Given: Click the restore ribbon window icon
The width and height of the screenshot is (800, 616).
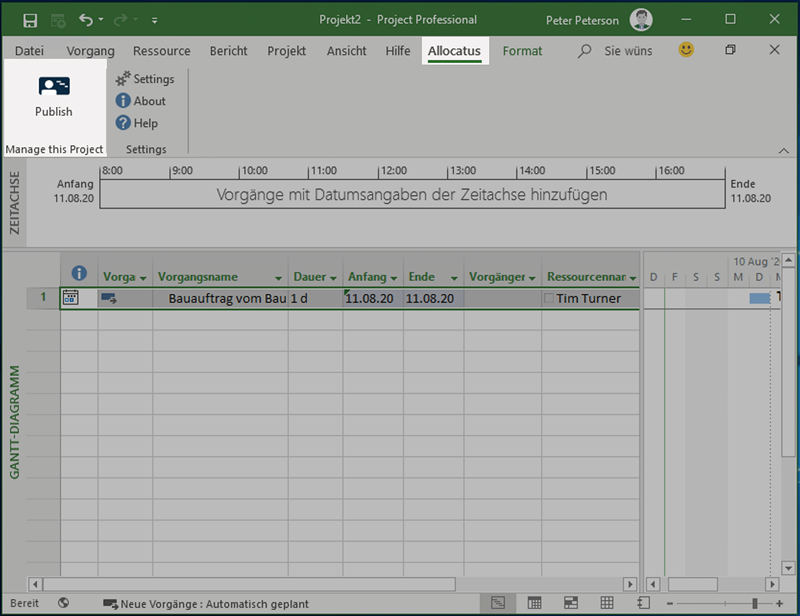Looking at the screenshot, I should [730, 50].
